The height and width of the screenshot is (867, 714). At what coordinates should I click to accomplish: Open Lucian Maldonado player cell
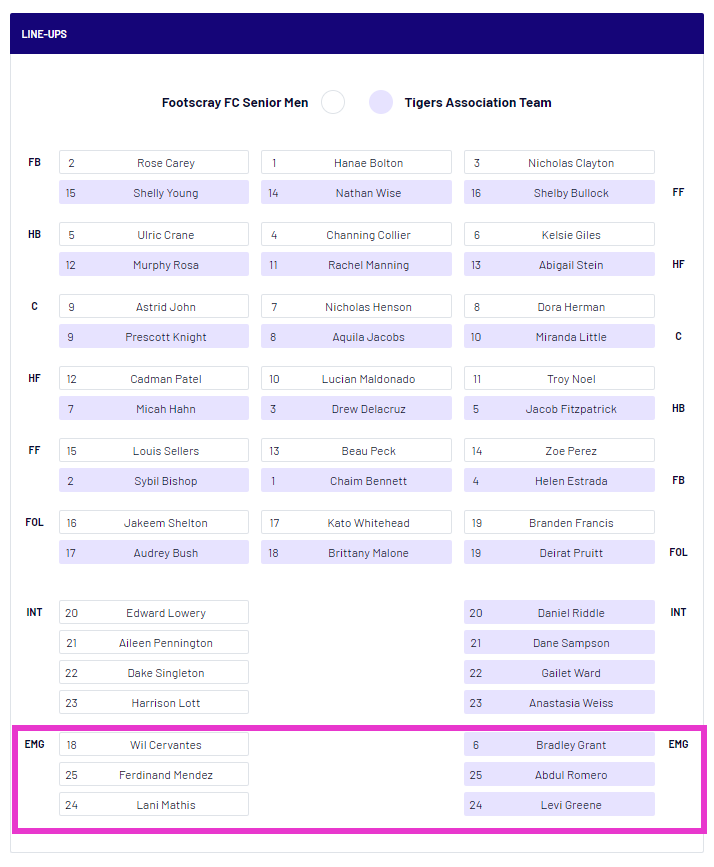click(356, 379)
